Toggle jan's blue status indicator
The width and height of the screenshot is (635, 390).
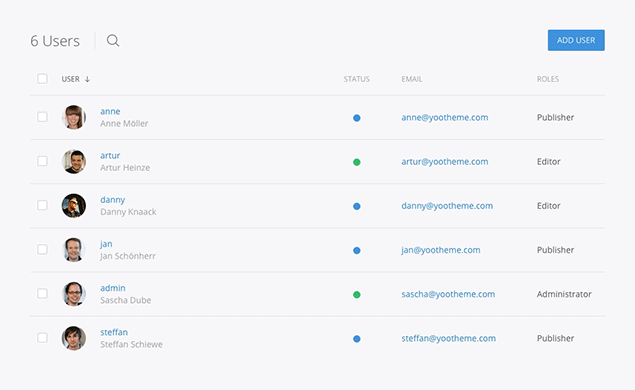[357, 250]
